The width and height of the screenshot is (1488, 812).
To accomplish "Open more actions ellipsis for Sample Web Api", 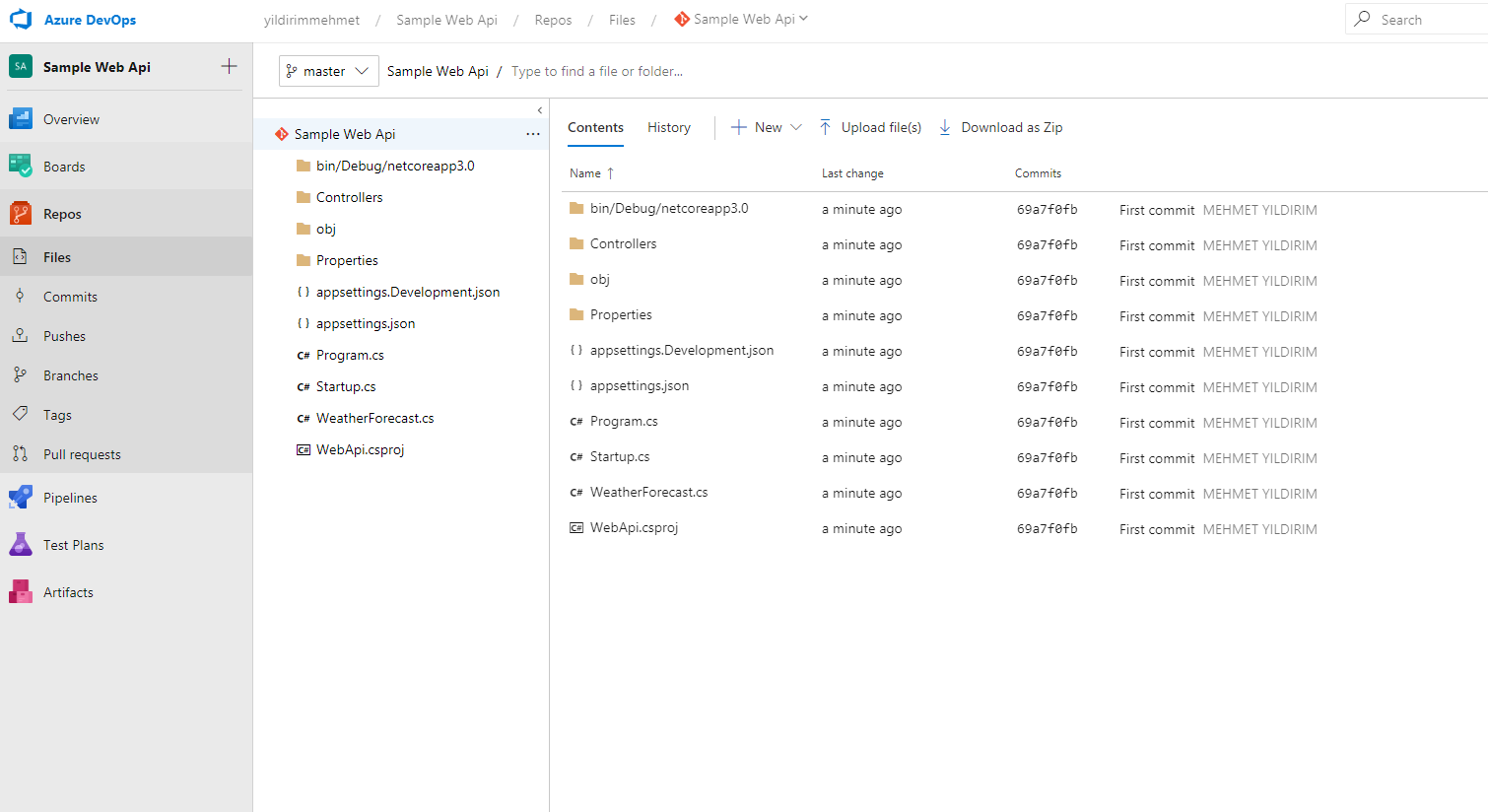I will click(533, 134).
